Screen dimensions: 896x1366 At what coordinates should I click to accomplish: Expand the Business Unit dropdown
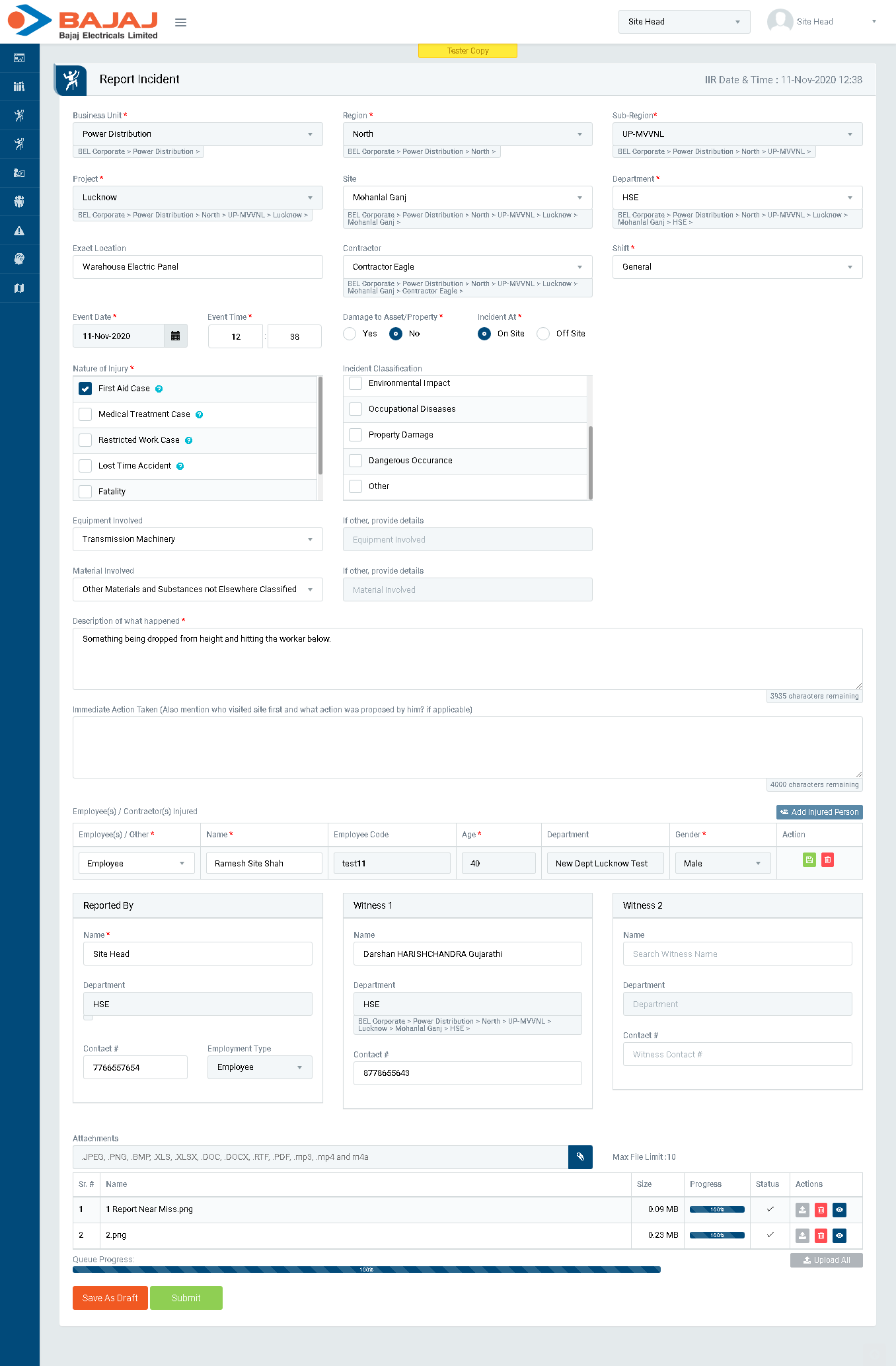[198, 134]
